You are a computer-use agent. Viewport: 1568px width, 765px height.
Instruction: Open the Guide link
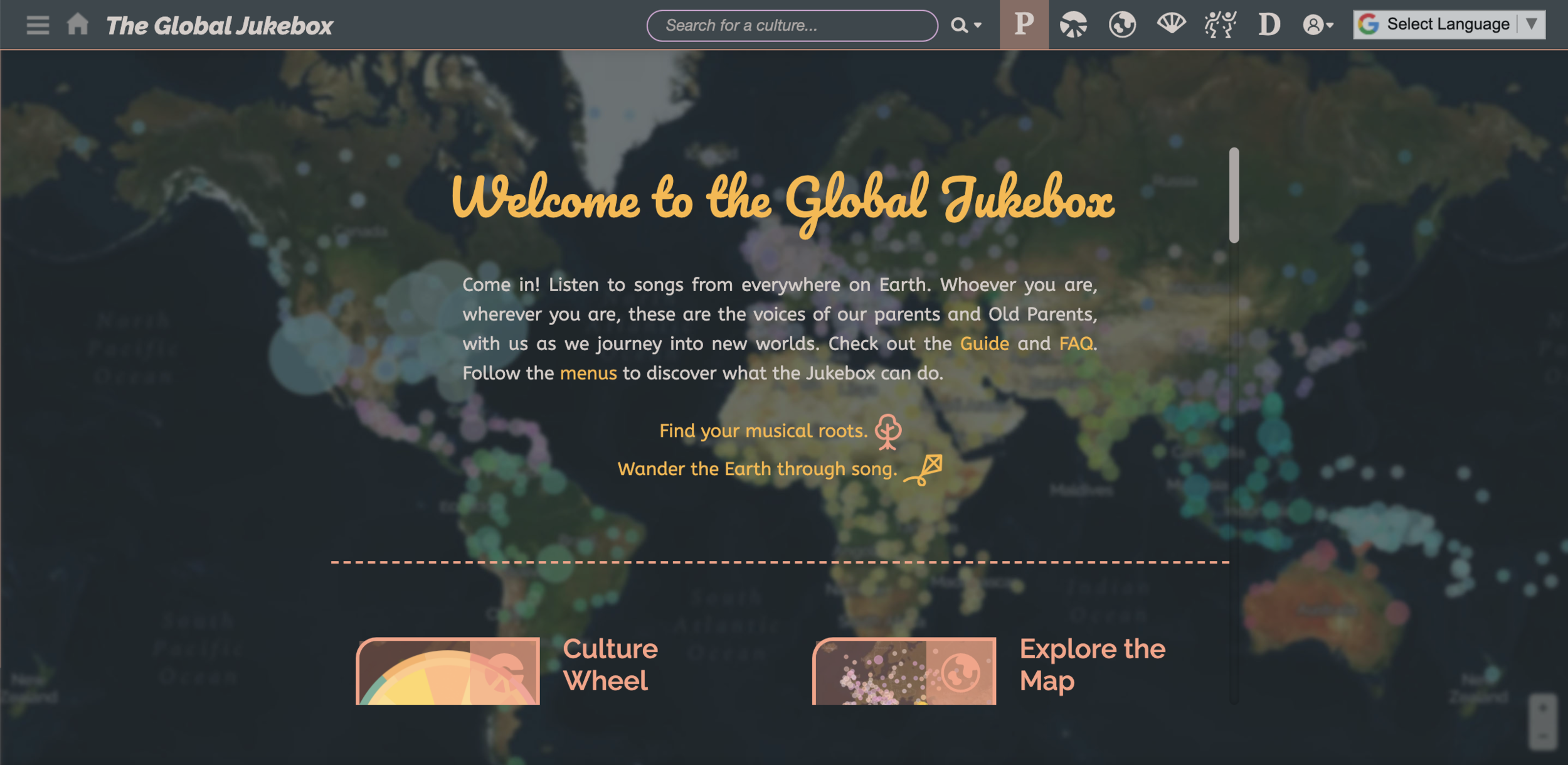tap(984, 344)
